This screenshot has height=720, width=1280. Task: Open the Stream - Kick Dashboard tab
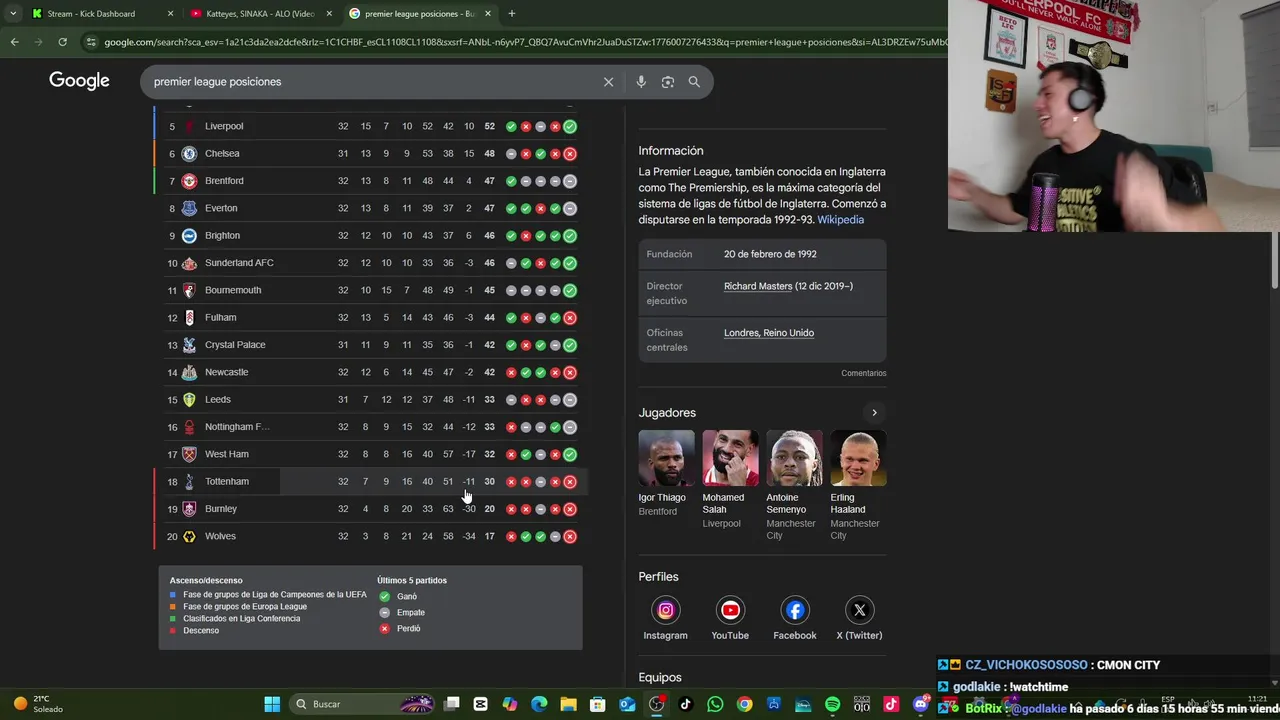click(90, 14)
